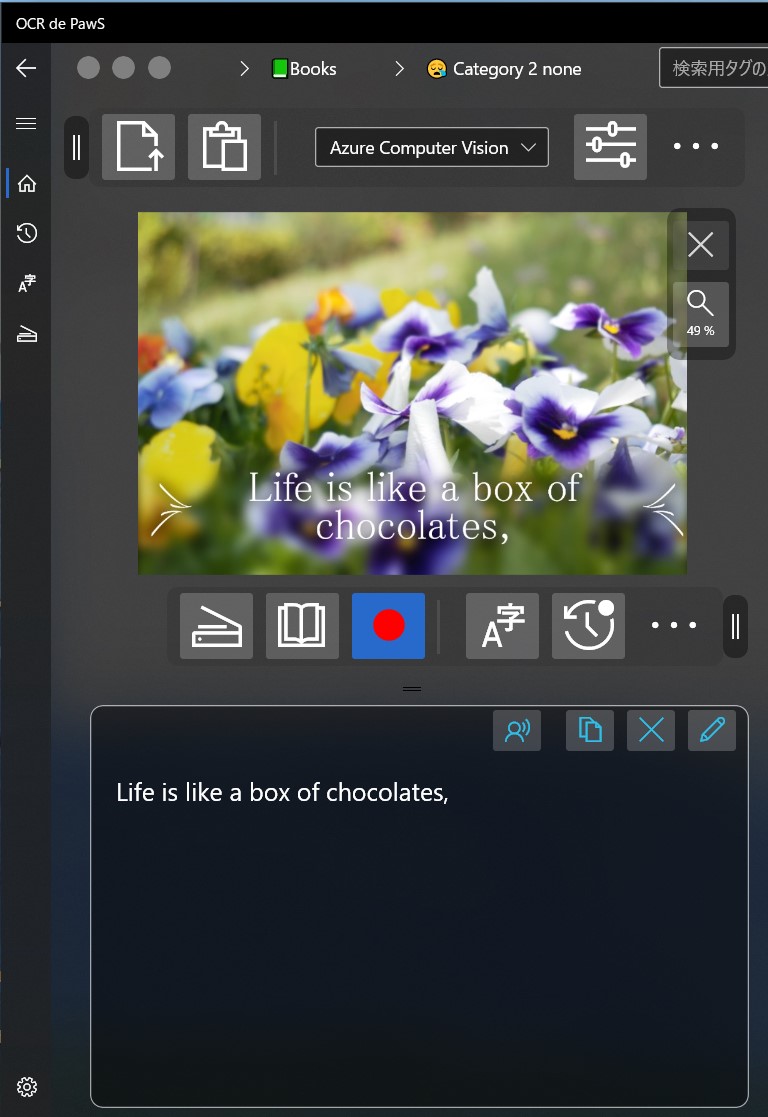Viewport: 768px width, 1117px height.
Task: Open the Books breadcrumb category
Action: [304, 69]
